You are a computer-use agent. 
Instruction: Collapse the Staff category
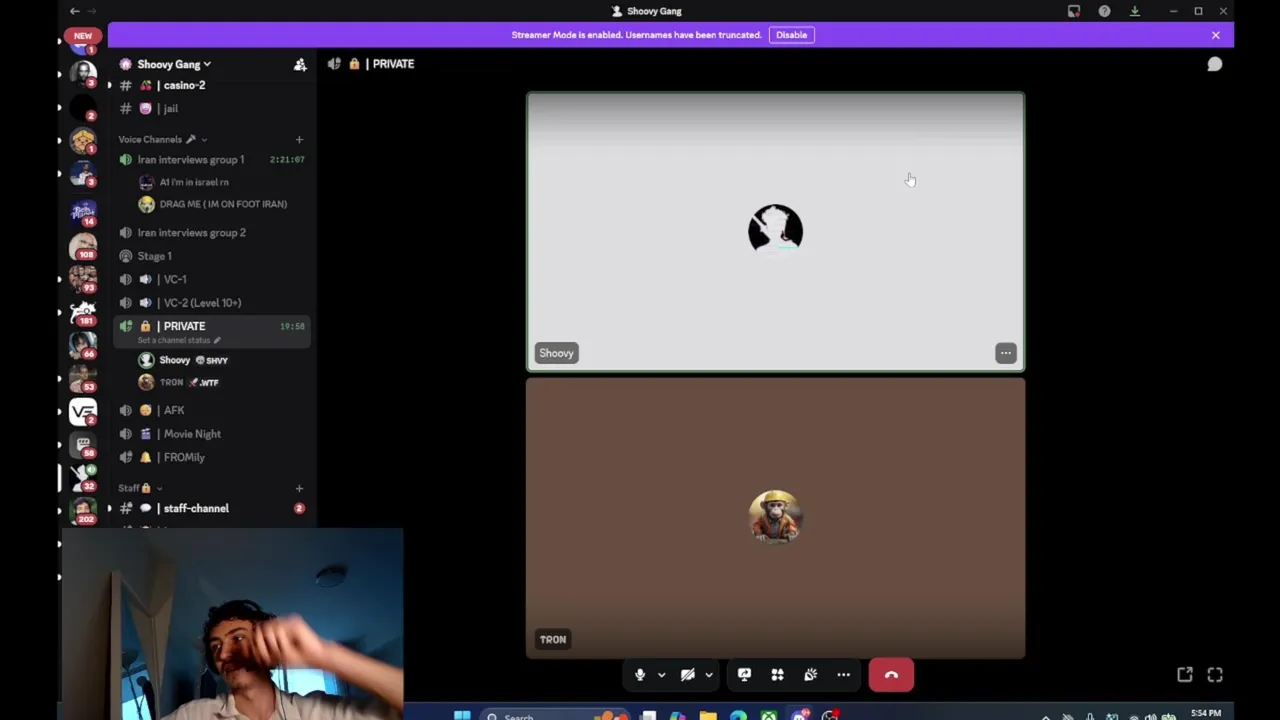[x=139, y=488]
